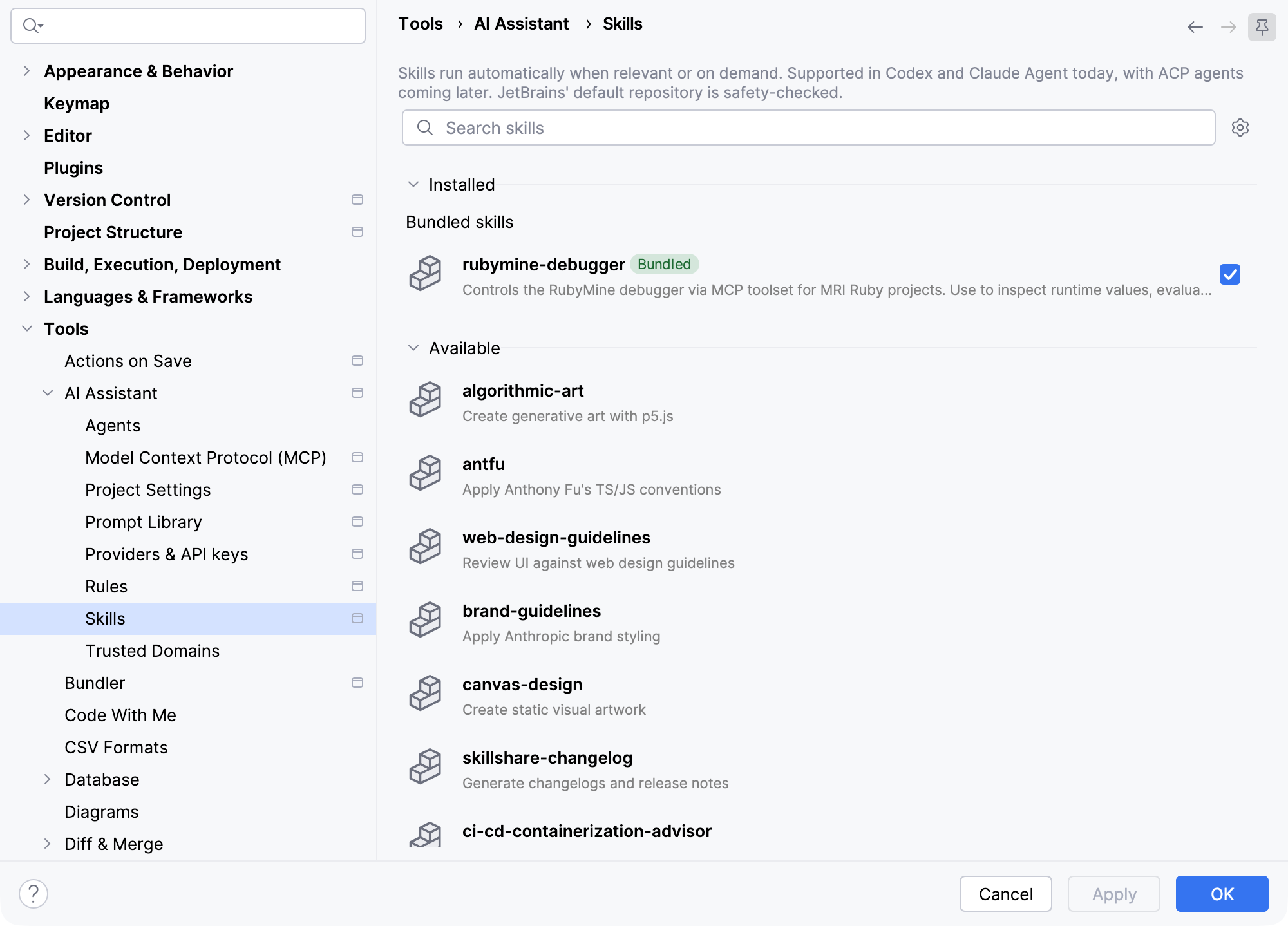Collapse the Available skills section

click(x=413, y=348)
